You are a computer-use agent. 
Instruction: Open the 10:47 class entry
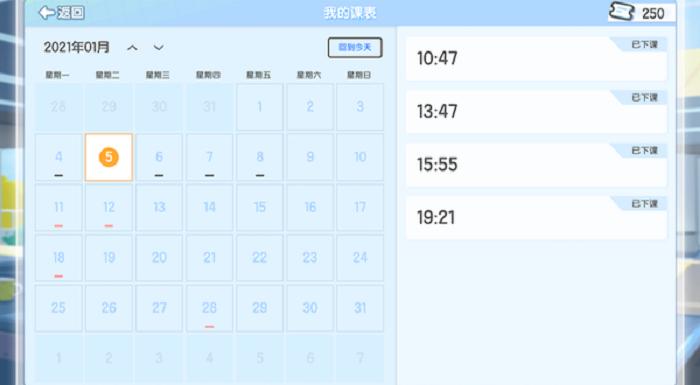(x=536, y=59)
